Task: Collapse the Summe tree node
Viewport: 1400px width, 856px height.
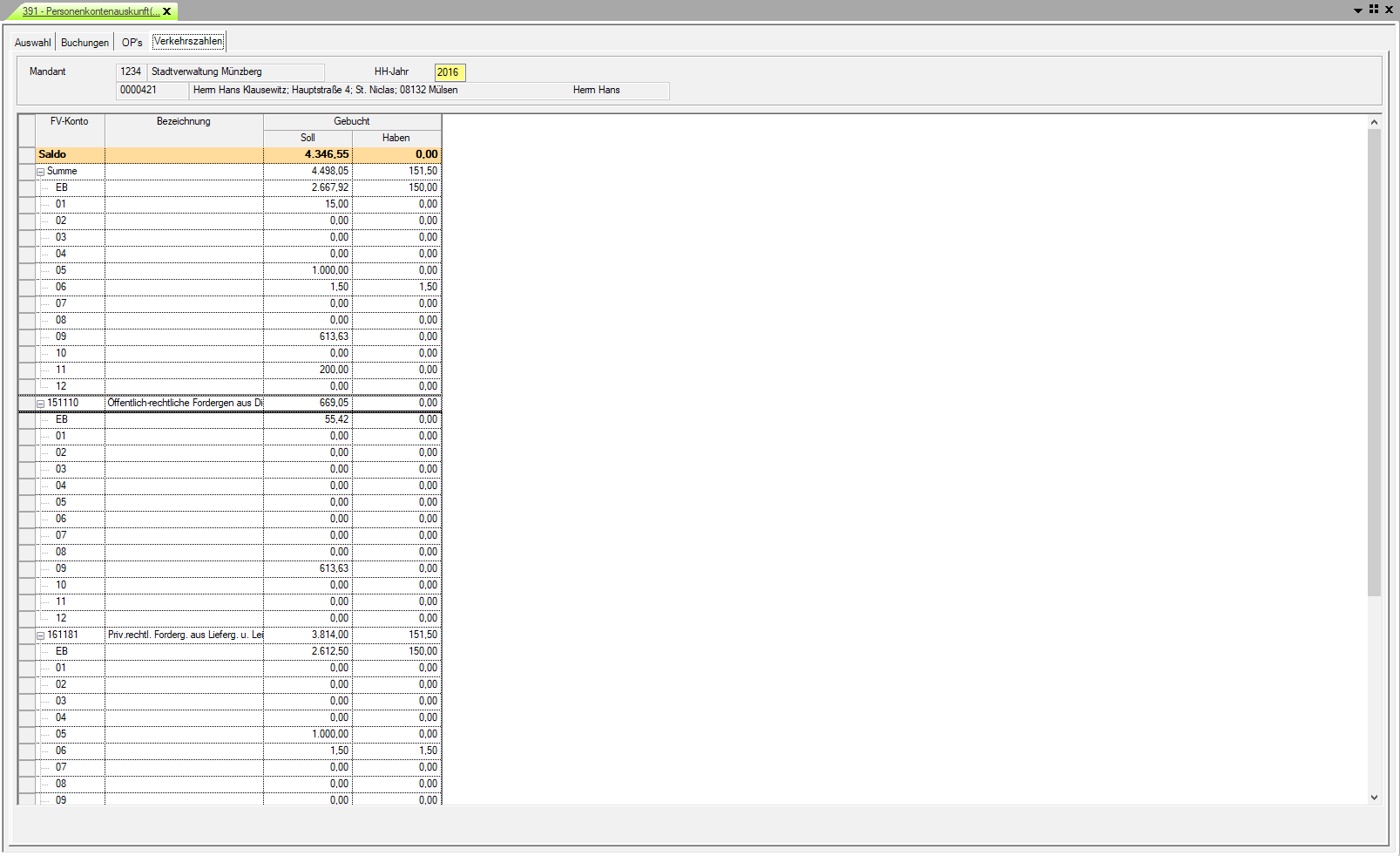Action: [40, 172]
